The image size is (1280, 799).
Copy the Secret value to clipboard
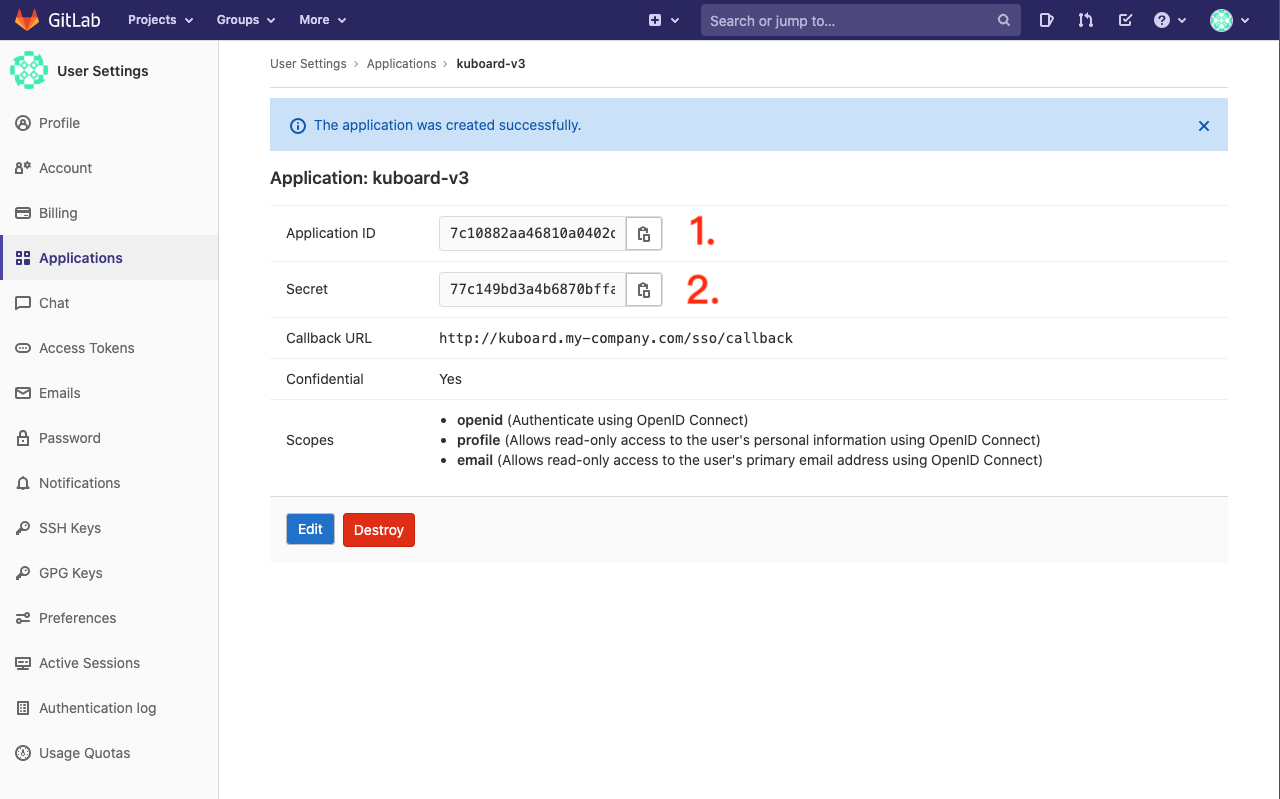click(x=644, y=290)
